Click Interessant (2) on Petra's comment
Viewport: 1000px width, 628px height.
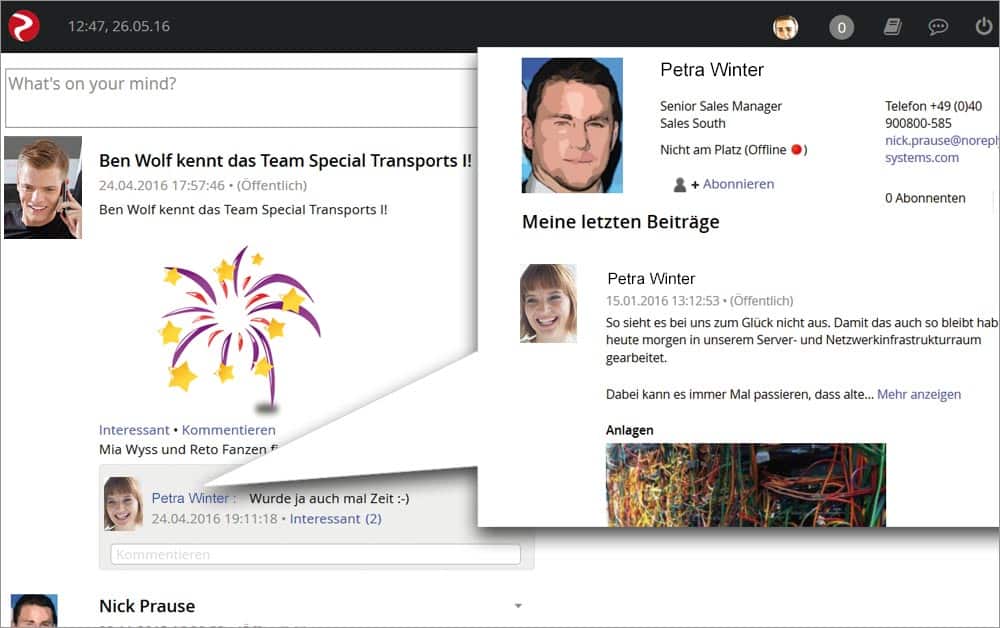pyautogui.click(x=335, y=519)
